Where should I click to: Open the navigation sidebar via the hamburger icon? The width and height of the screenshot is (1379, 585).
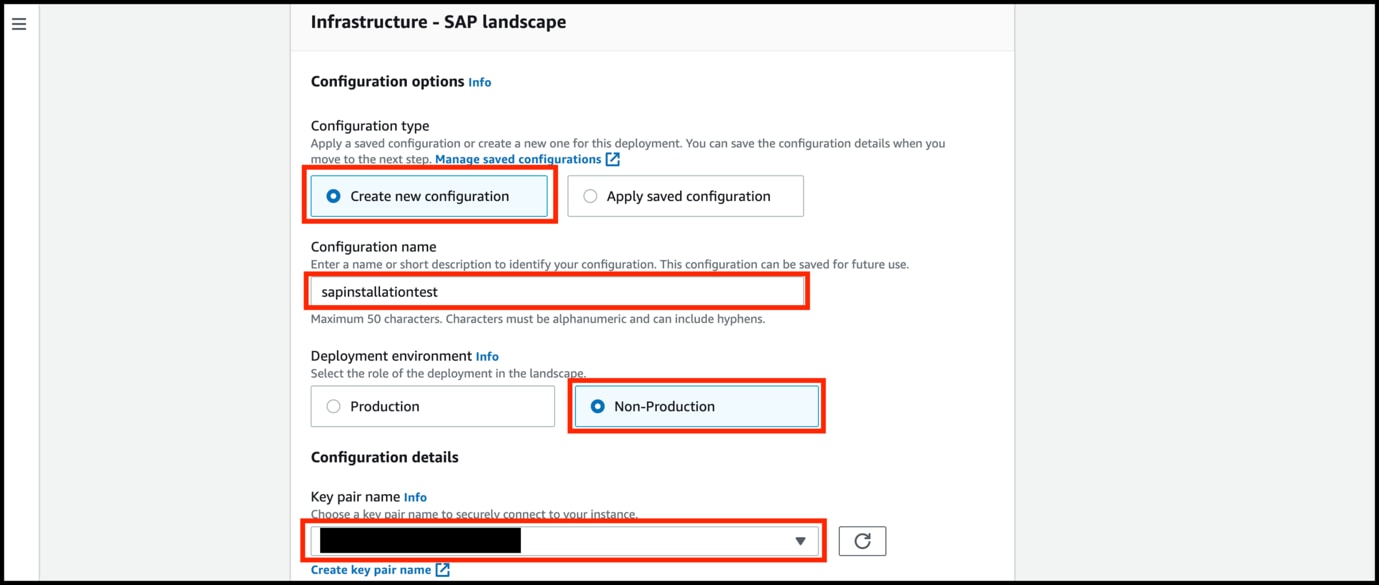pos(19,23)
